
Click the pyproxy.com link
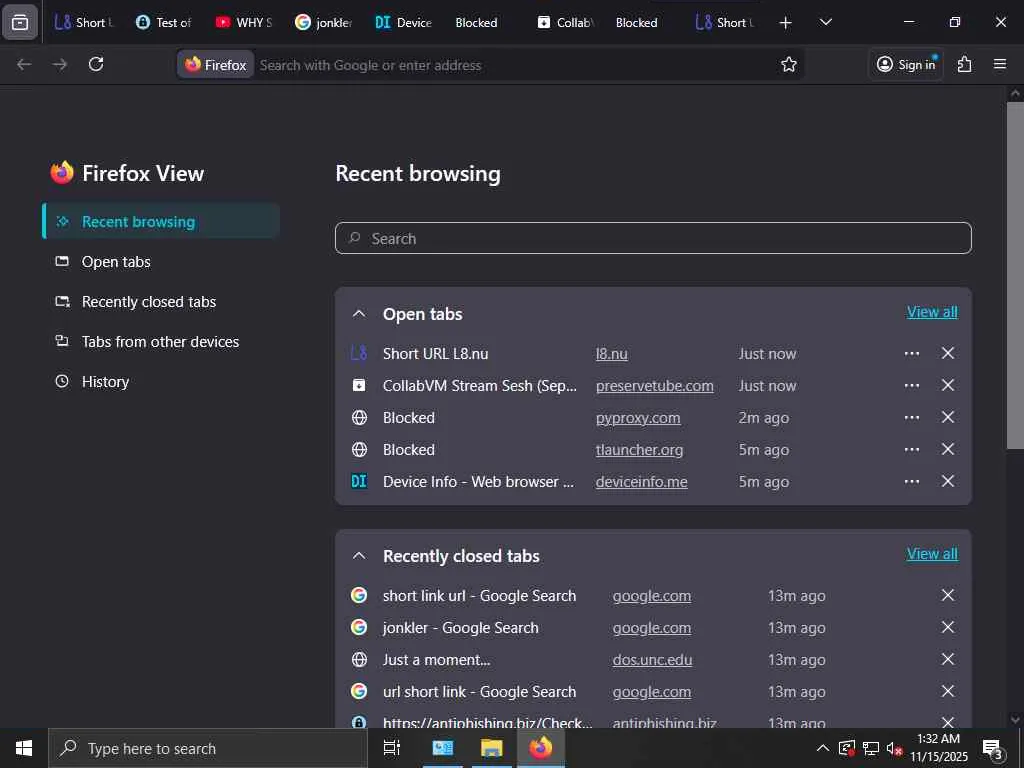pyautogui.click(x=638, y=418)
